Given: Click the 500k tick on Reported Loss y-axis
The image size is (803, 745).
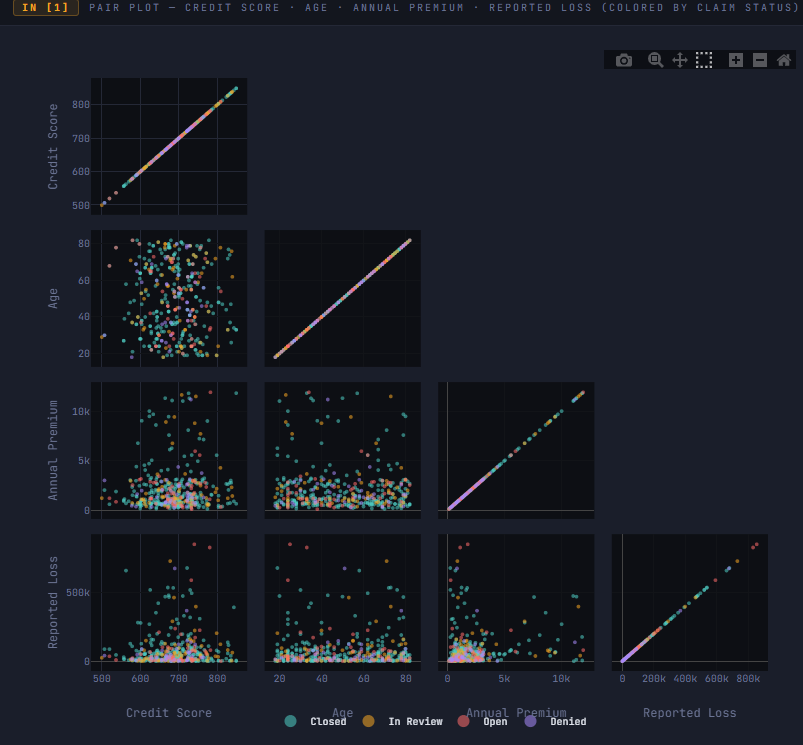Looking at the screenshot, I should (x=78, y=592).
